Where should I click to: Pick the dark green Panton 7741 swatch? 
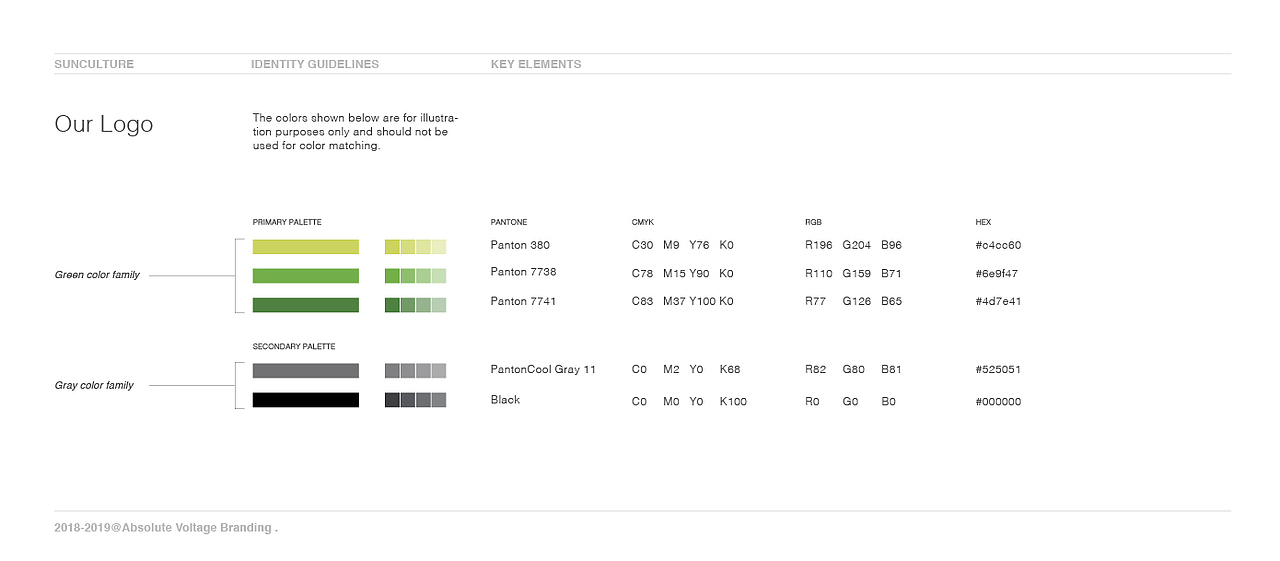[x=305, y=305]
